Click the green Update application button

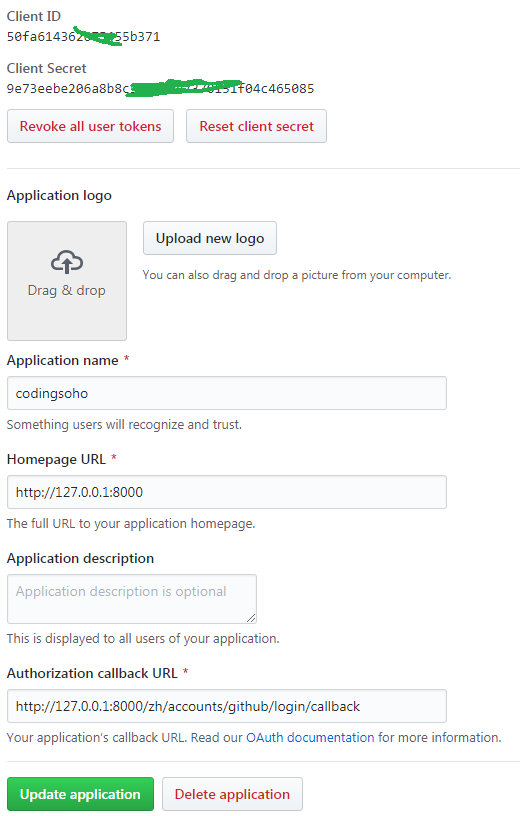click(80, 794)
